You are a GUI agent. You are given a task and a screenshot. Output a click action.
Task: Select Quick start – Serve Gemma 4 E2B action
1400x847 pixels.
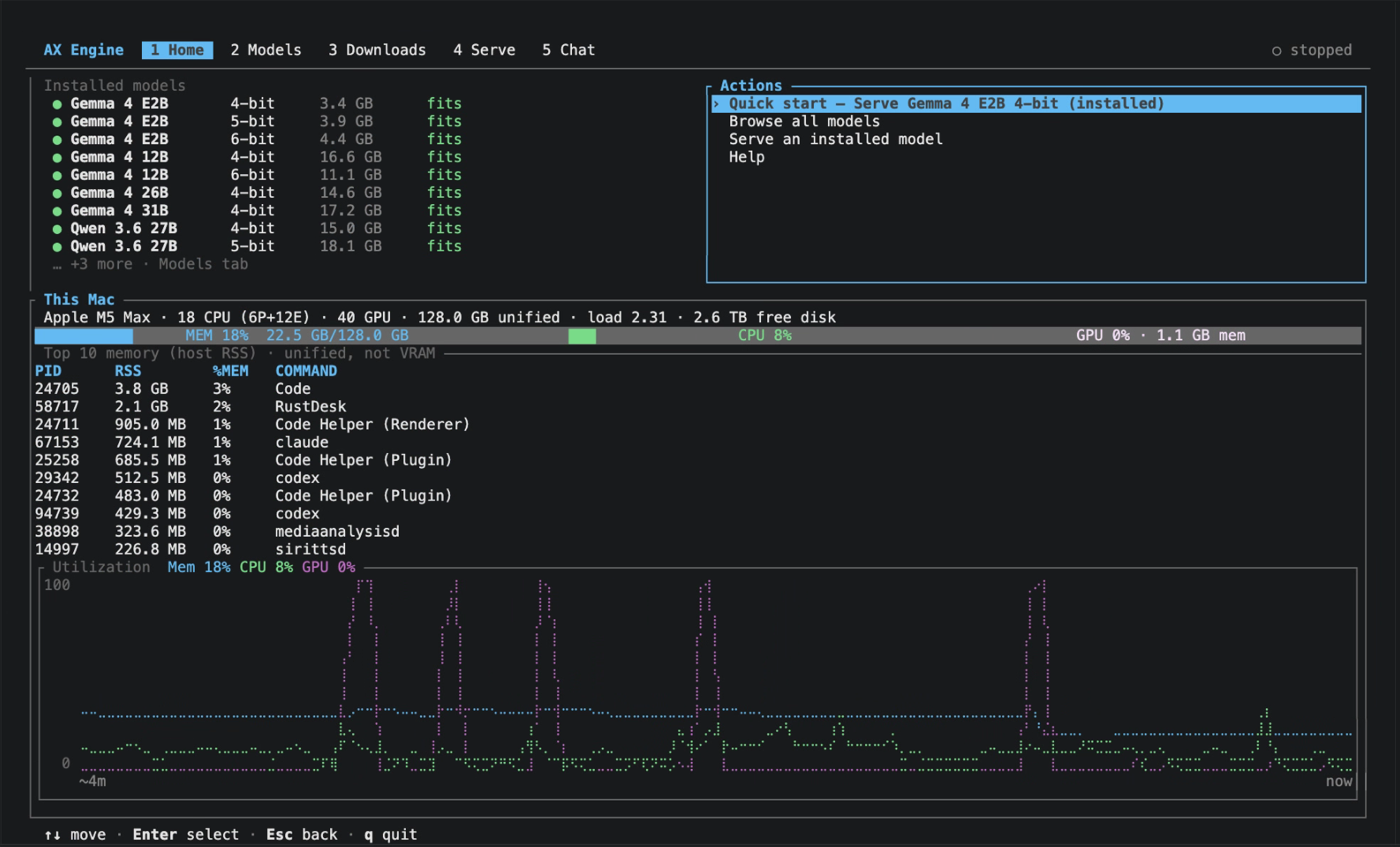[x=1036, y=104]
